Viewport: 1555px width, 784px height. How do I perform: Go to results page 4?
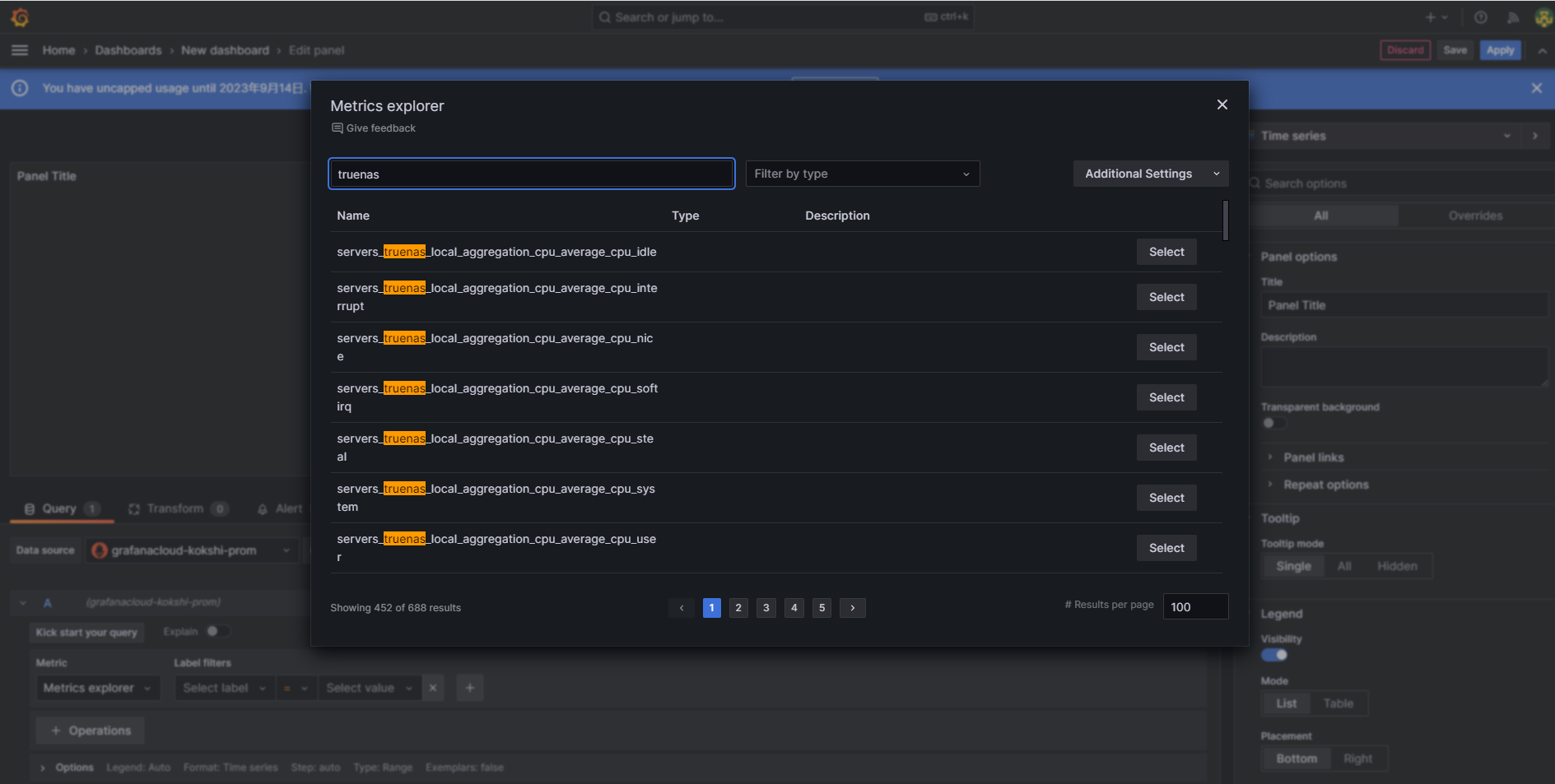(x=794, y=608)
